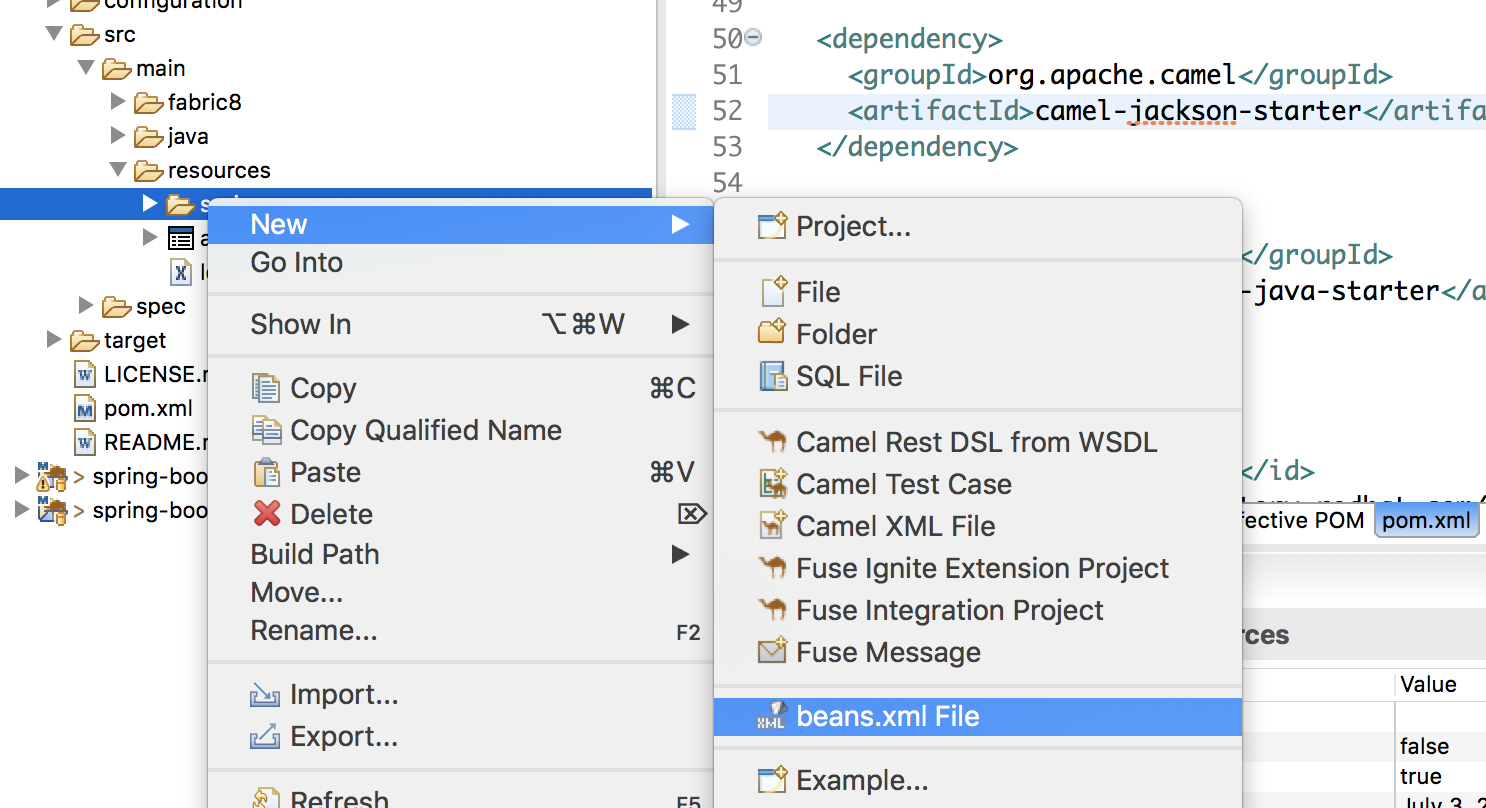Click line 52 marker in editor gutter
Image resolution: width=1486 pixels, height=808 pixels.
[x=684, y=111]
